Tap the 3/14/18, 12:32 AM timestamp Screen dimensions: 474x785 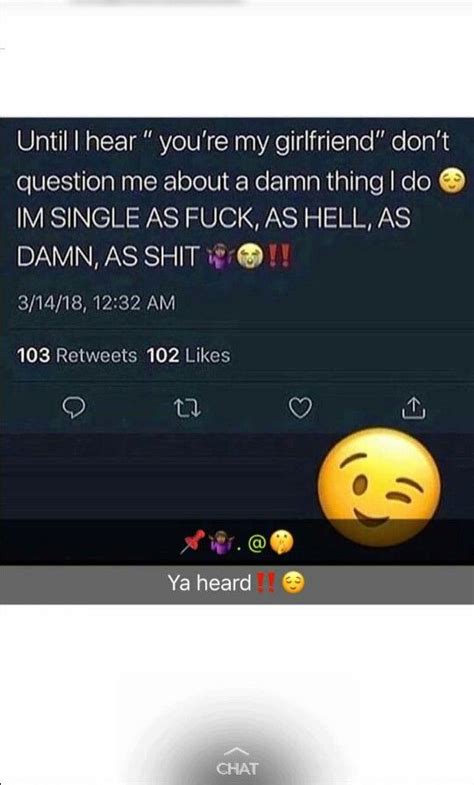click(x=96, y=303)
